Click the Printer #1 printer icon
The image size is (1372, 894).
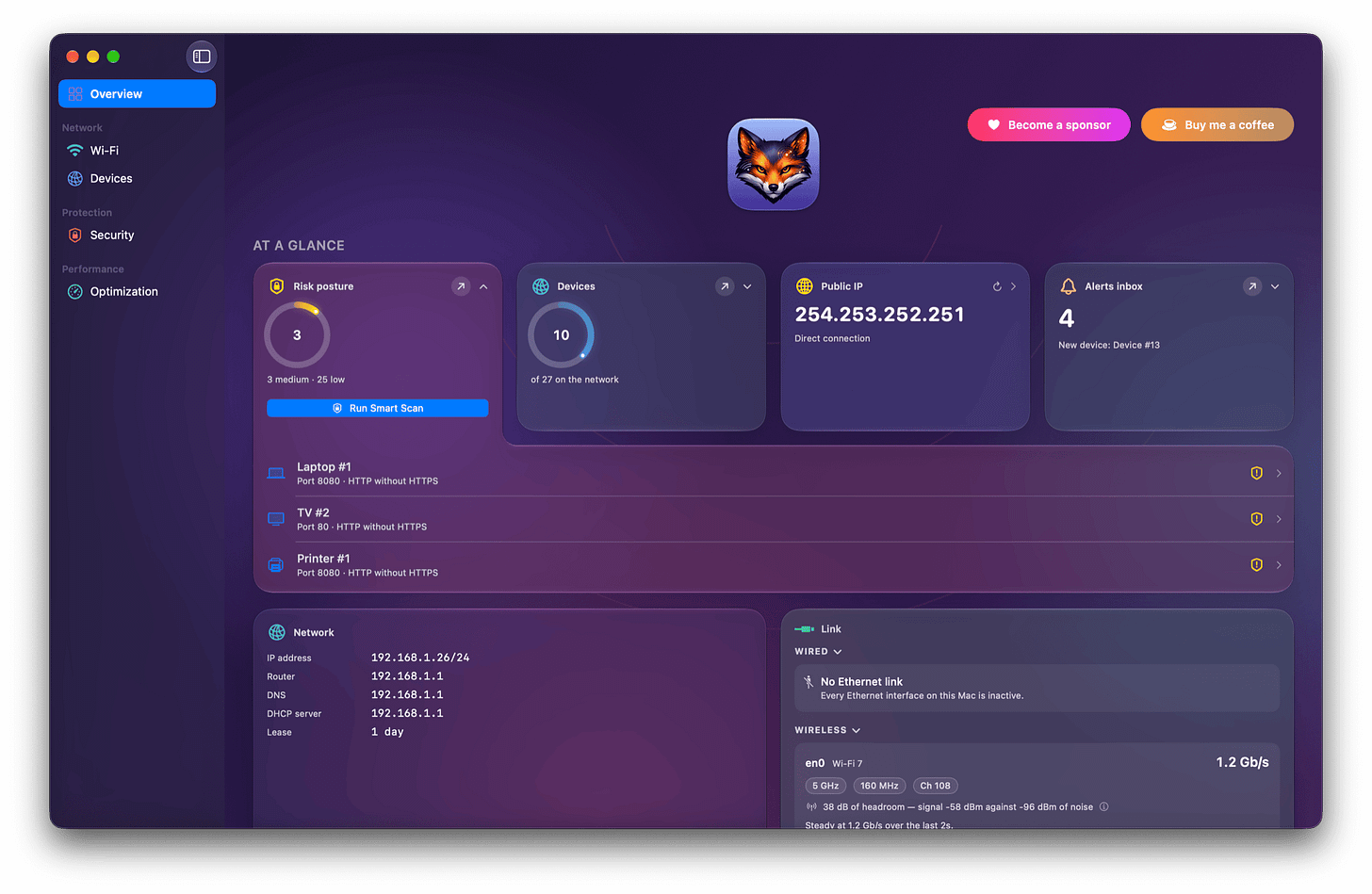[276, 565]
